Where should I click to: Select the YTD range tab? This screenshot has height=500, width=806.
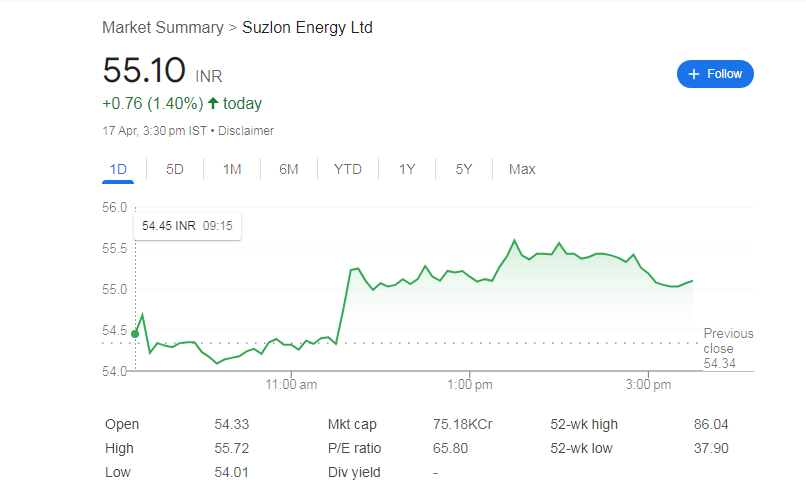(347, 169)
